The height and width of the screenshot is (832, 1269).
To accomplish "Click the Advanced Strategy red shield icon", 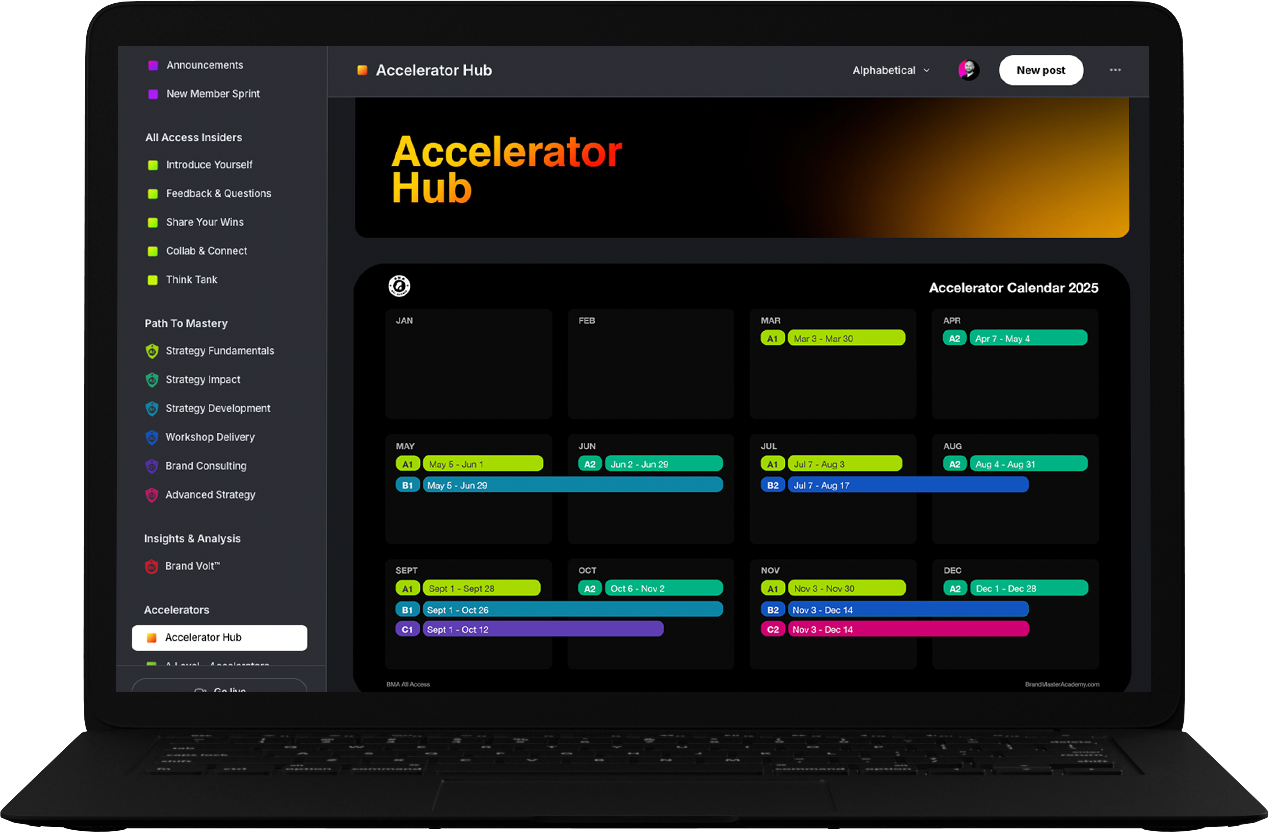I will [x=152, y=495].
